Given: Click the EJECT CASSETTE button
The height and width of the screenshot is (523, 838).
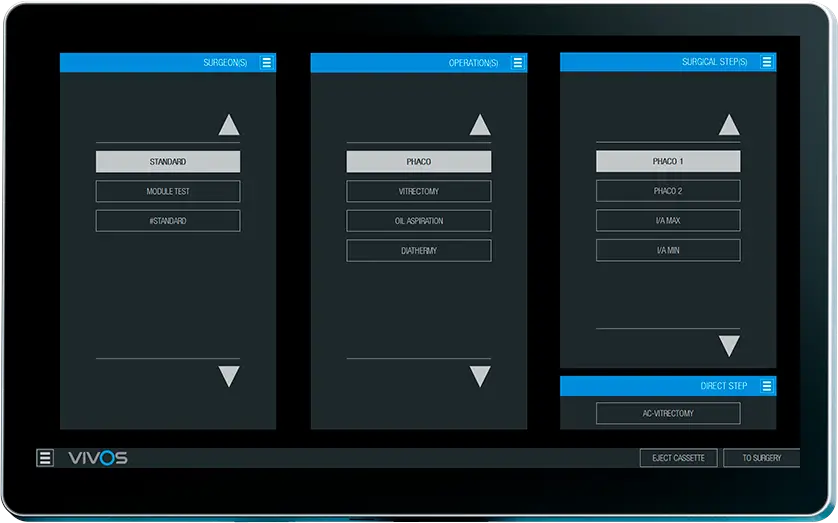Looking at the screenshot, I should (x=678, y=458).
